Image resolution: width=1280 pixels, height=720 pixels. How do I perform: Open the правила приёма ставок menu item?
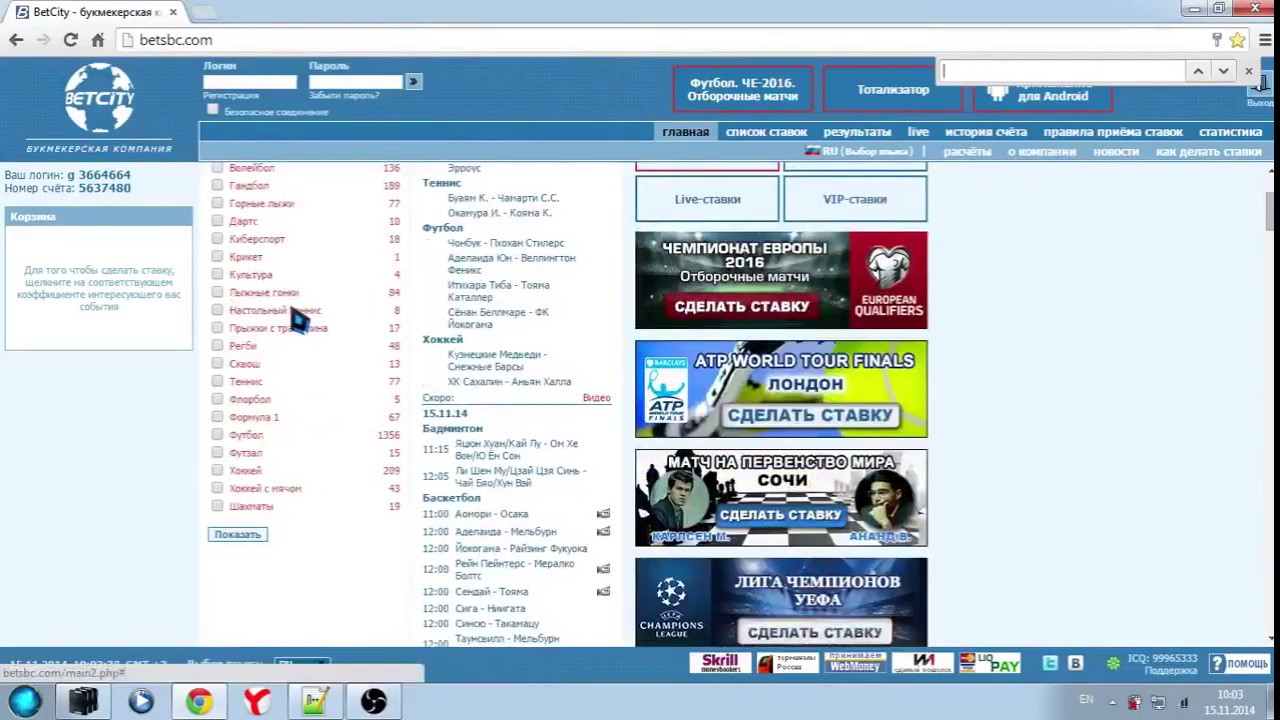(x=1113, y=132)
